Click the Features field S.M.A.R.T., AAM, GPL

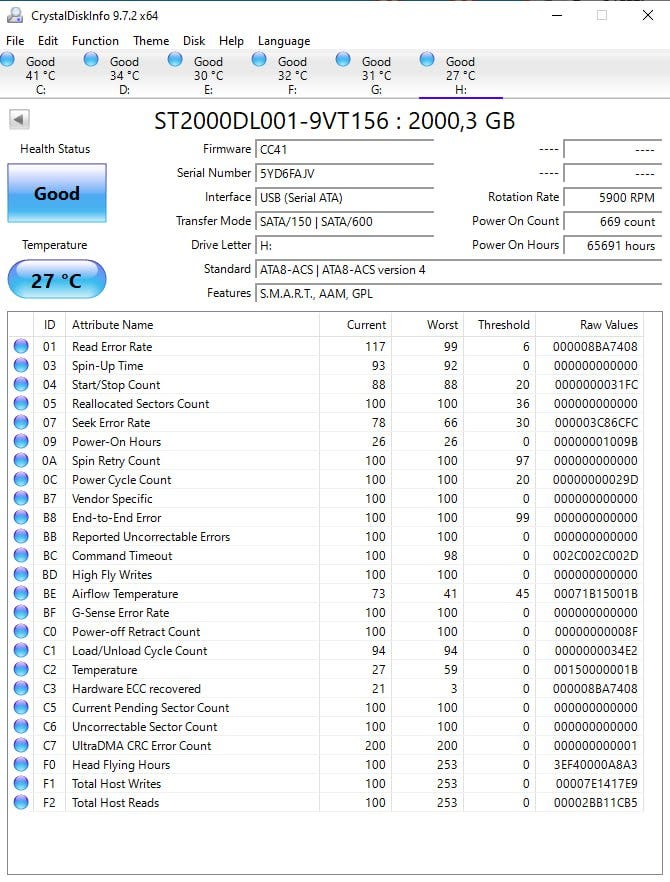458,294
